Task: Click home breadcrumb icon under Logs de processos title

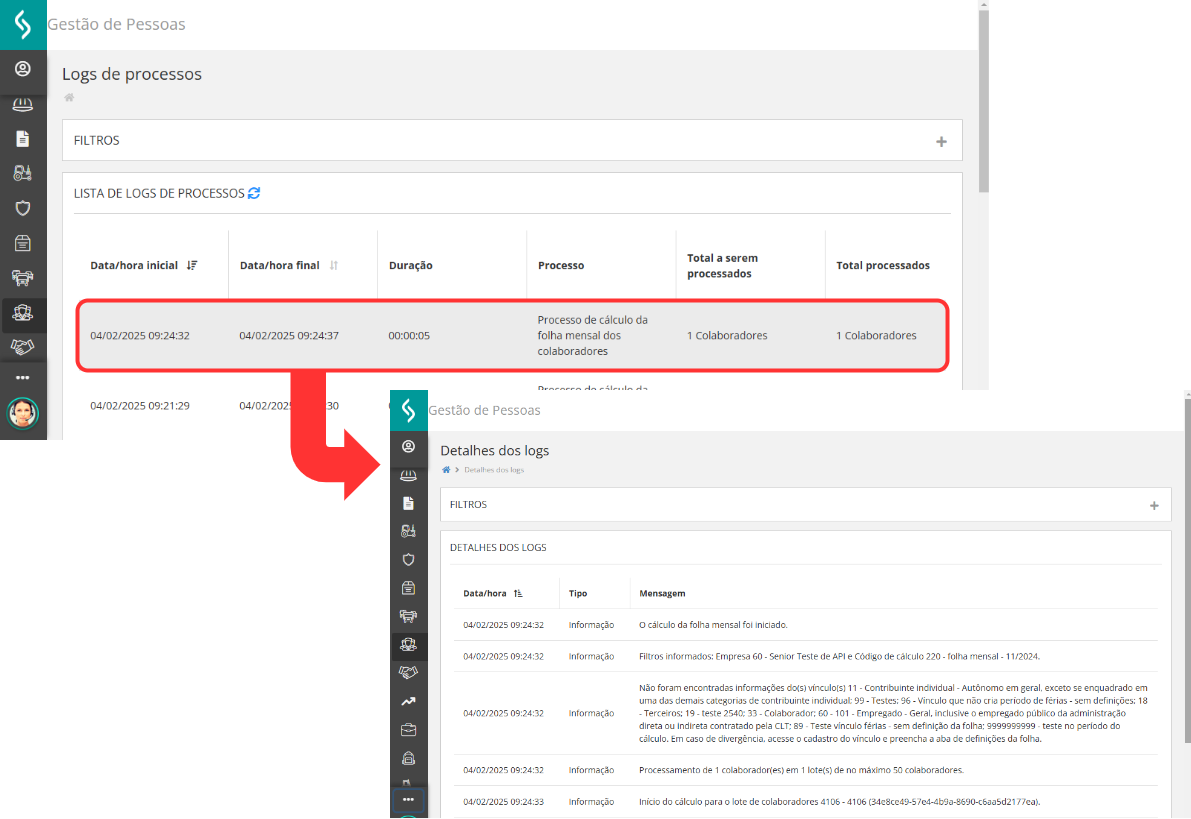Action: (x=69, y=97)
